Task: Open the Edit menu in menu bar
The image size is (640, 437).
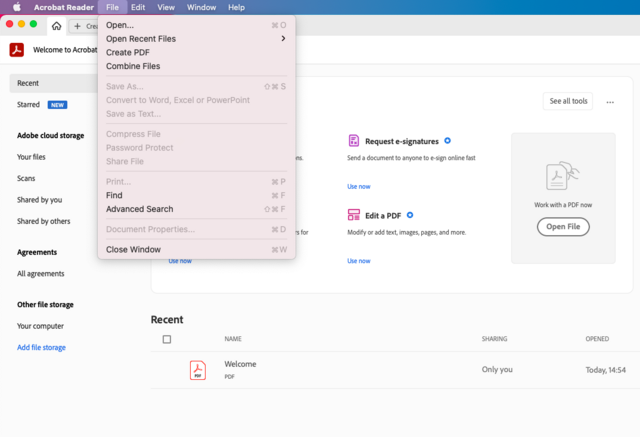Action: [x=138, y=7]
